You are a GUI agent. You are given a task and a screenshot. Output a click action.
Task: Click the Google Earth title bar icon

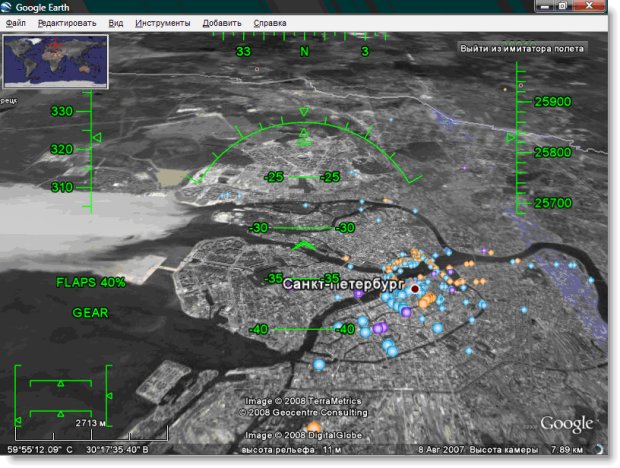[x=6, y=7]
